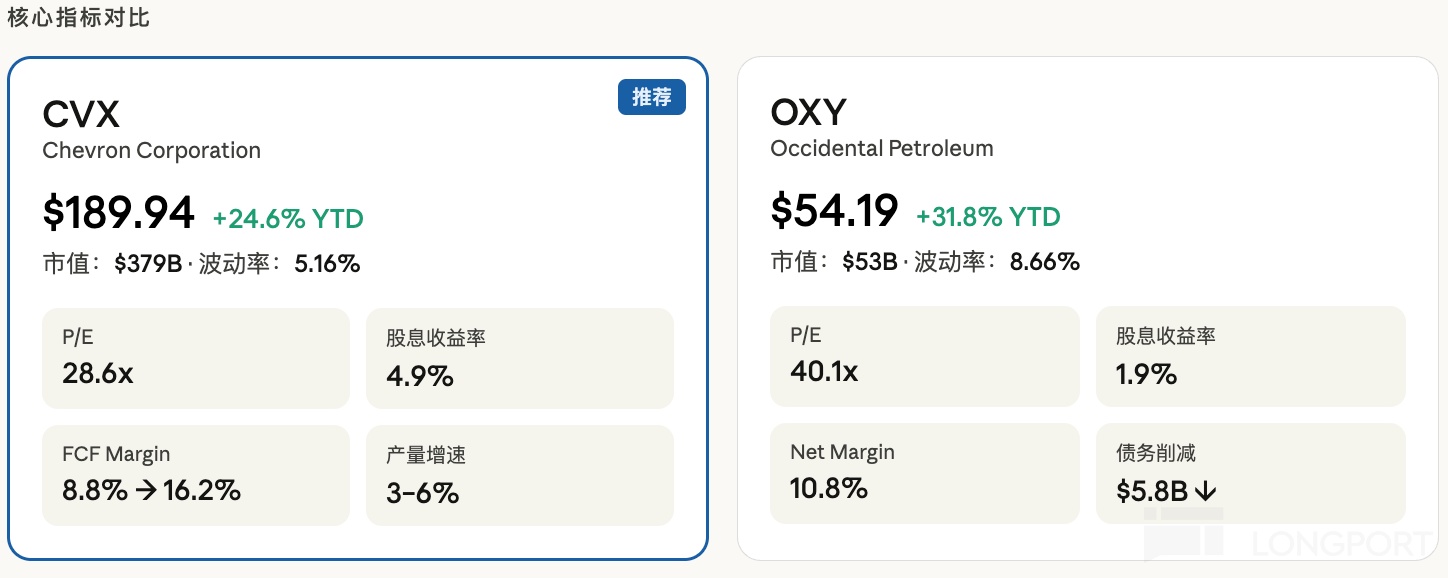
Task: Open the OXY P/E 40.1x tile
Action: pyautogui.click(x=925, y=356)
